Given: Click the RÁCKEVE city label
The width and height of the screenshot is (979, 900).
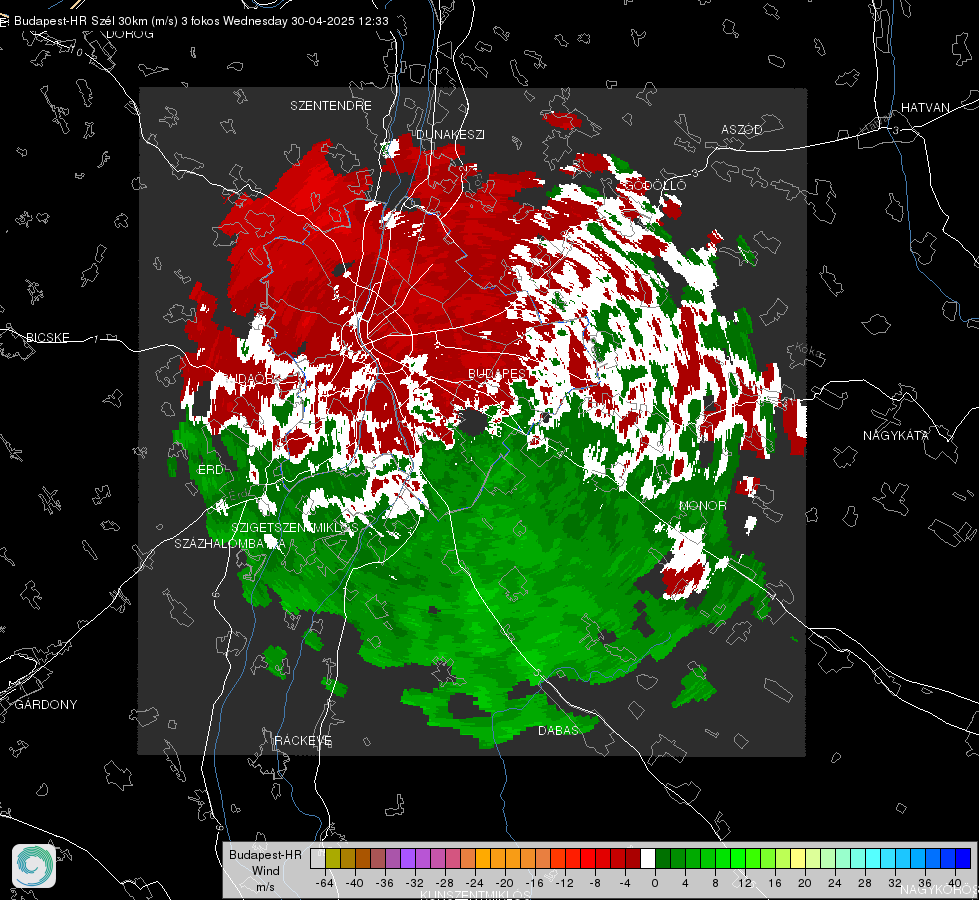Looking at the screenshot, I should [x=303, y=740].
